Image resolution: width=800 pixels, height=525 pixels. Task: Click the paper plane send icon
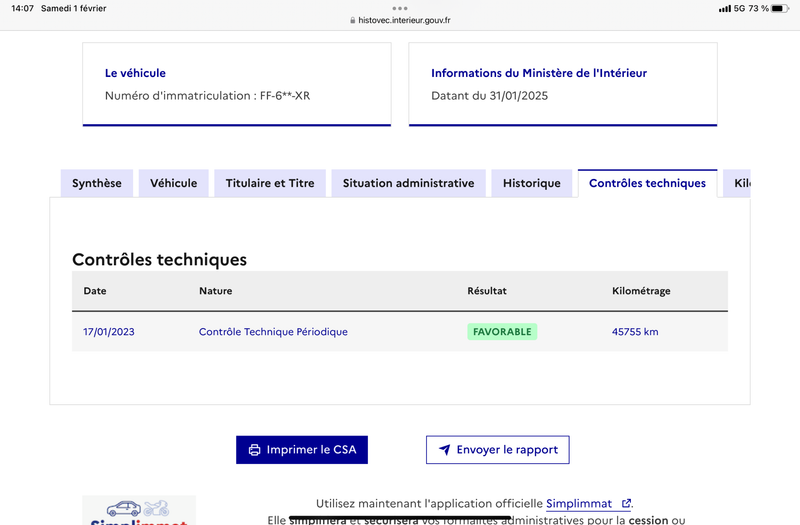coord(444,449)
